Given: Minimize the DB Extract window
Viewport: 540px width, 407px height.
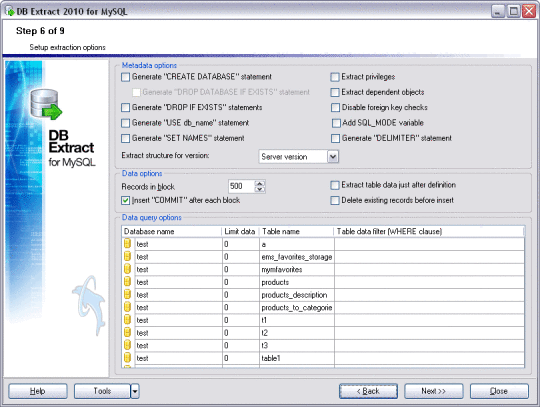Looking at the screenshot, I should (x=497, y=11).
